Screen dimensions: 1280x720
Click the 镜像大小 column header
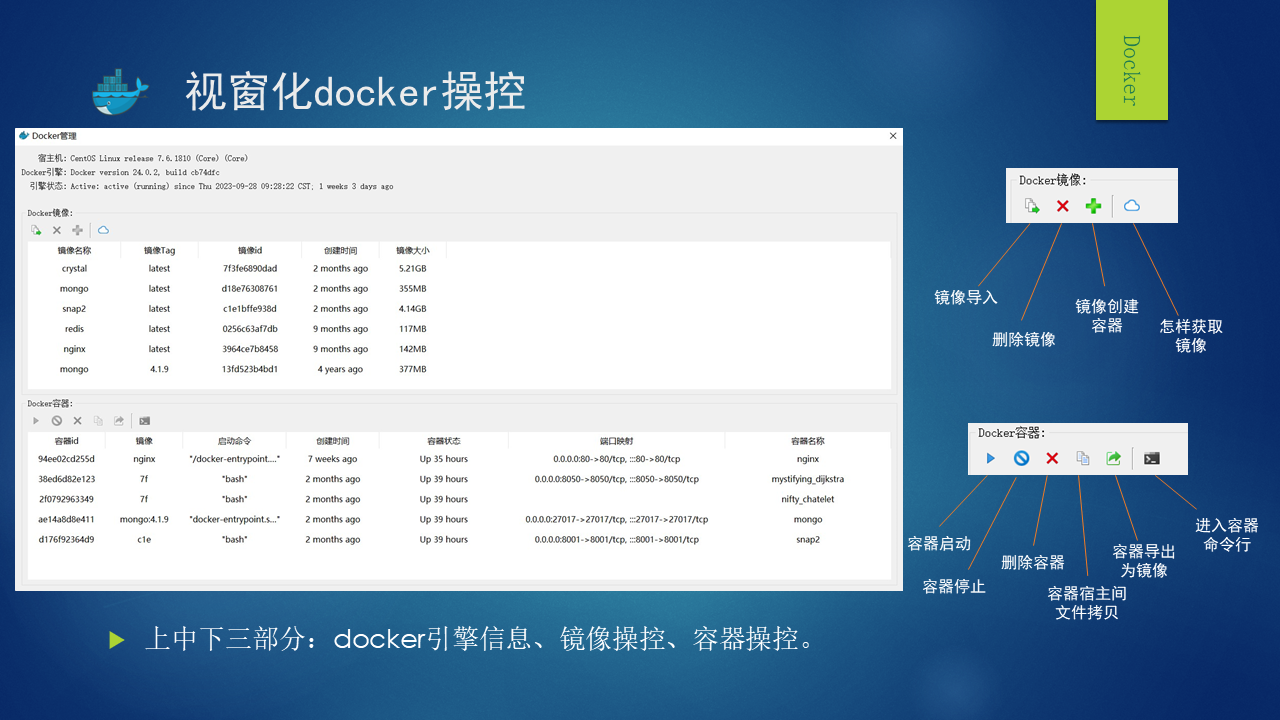click(x=413, y=250)
